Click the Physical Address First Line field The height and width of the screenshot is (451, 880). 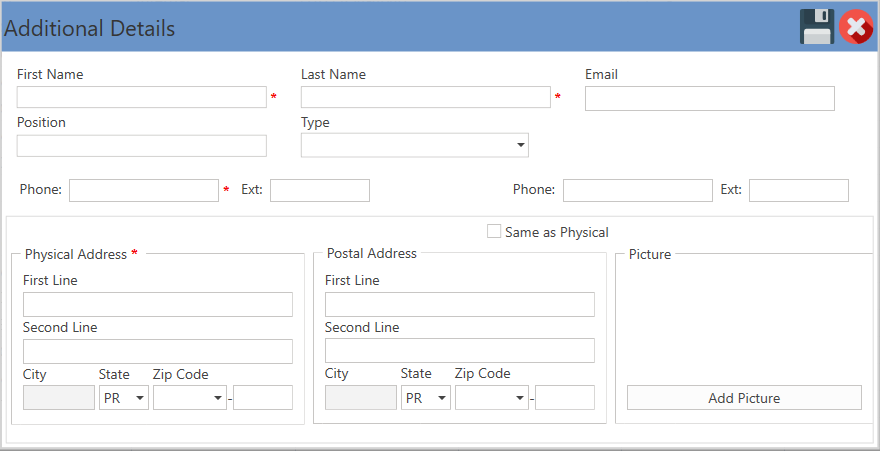coord(158,304)
